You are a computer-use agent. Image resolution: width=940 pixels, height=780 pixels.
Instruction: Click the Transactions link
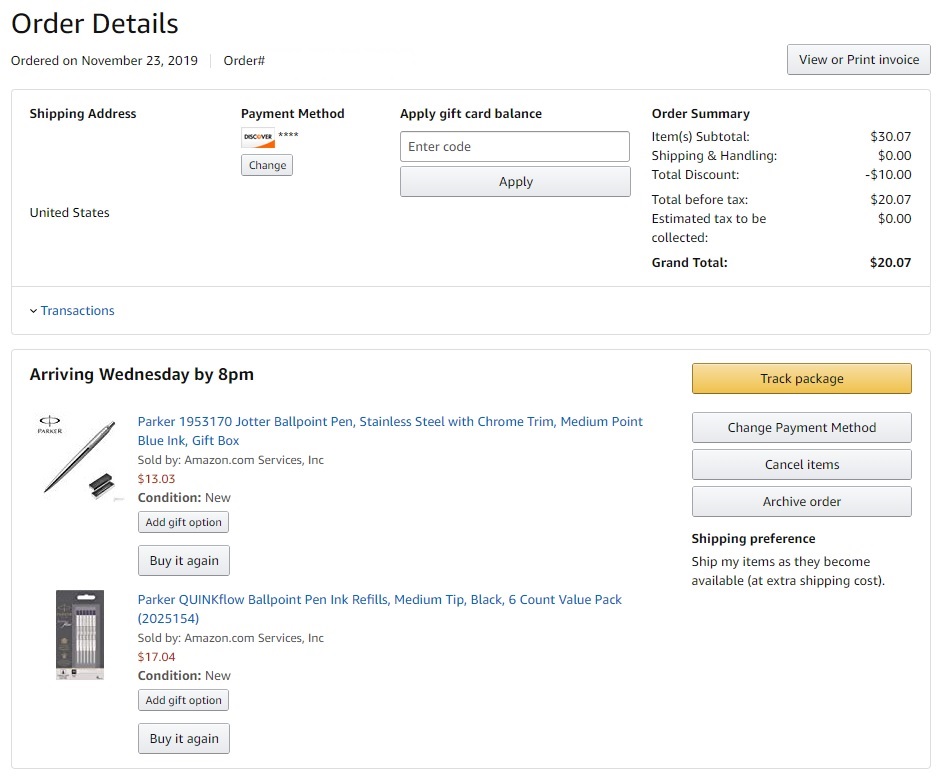77,311
